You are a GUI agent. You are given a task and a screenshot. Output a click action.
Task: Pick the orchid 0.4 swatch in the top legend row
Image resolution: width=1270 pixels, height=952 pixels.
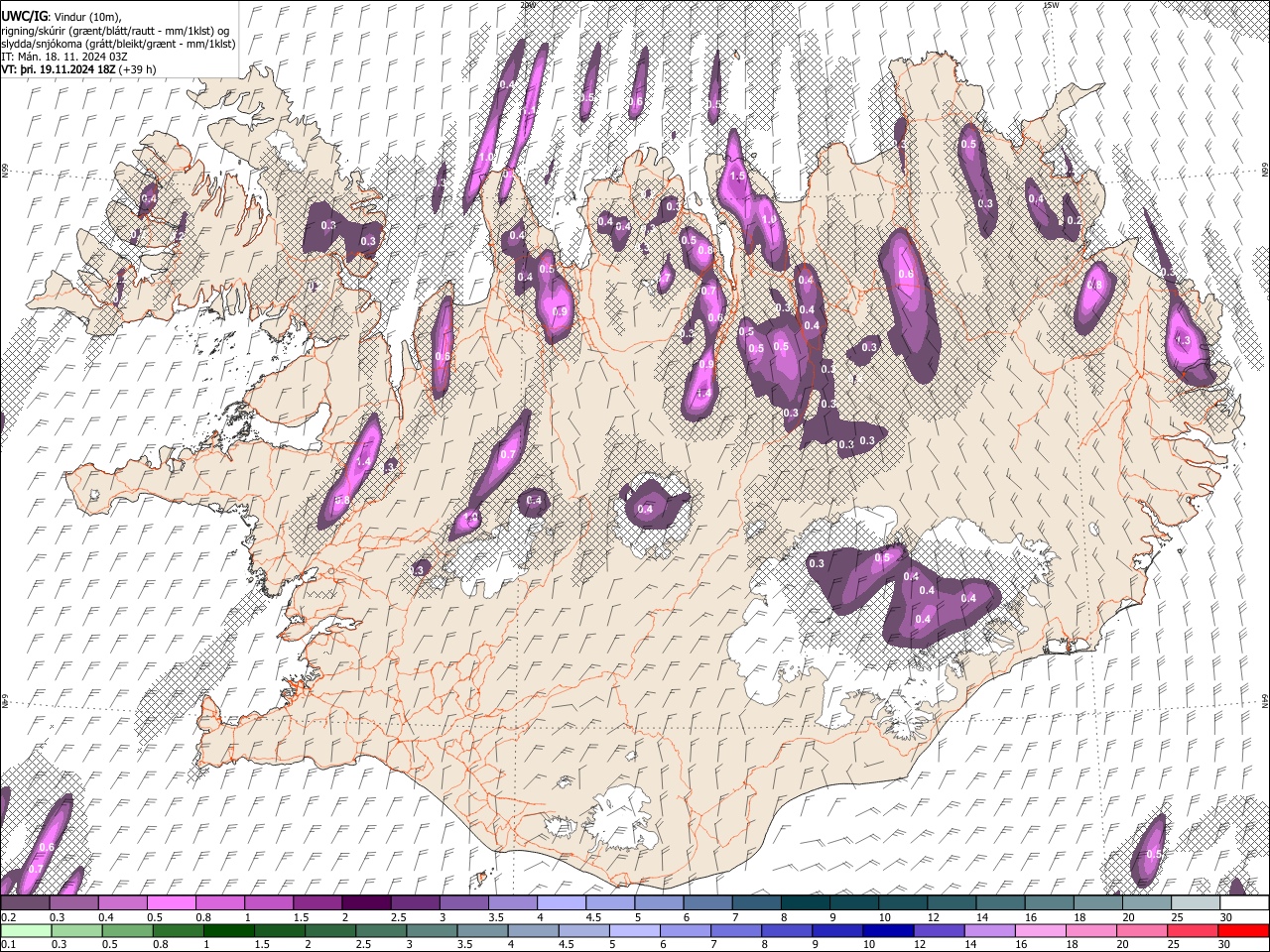tap(122, 903)
